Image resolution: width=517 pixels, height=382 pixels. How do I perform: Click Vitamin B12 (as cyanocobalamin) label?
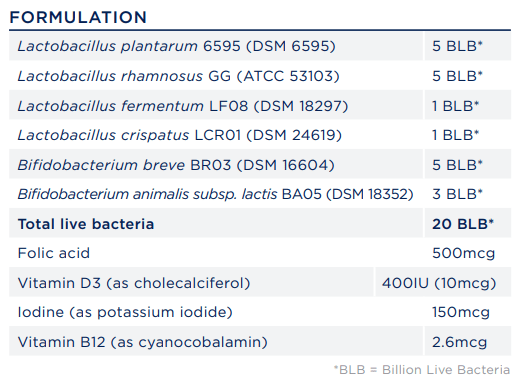click(142, 342)
